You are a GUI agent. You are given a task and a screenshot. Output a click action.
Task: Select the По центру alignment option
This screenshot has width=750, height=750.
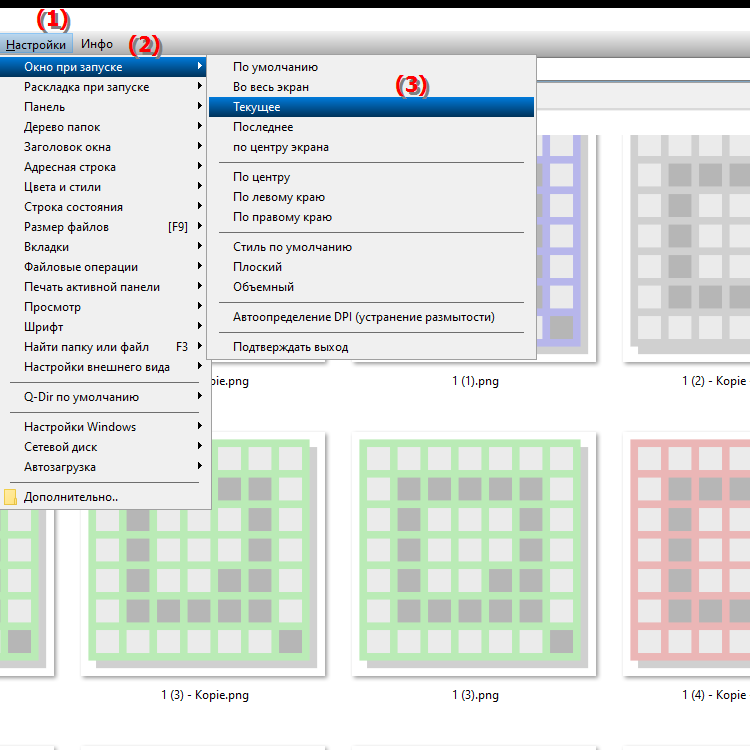(371, 177)
